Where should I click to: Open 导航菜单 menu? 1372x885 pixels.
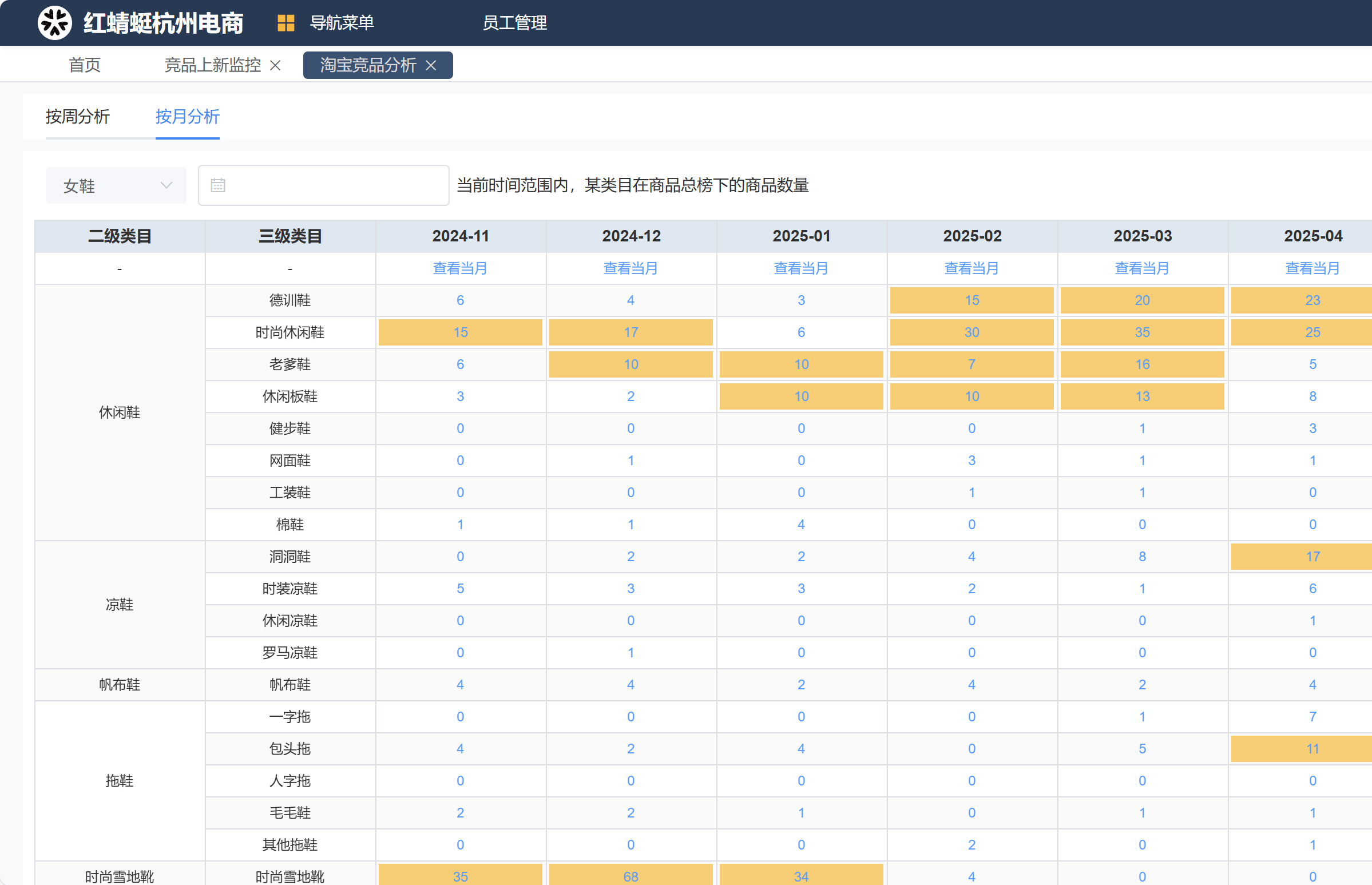point(342,23)
